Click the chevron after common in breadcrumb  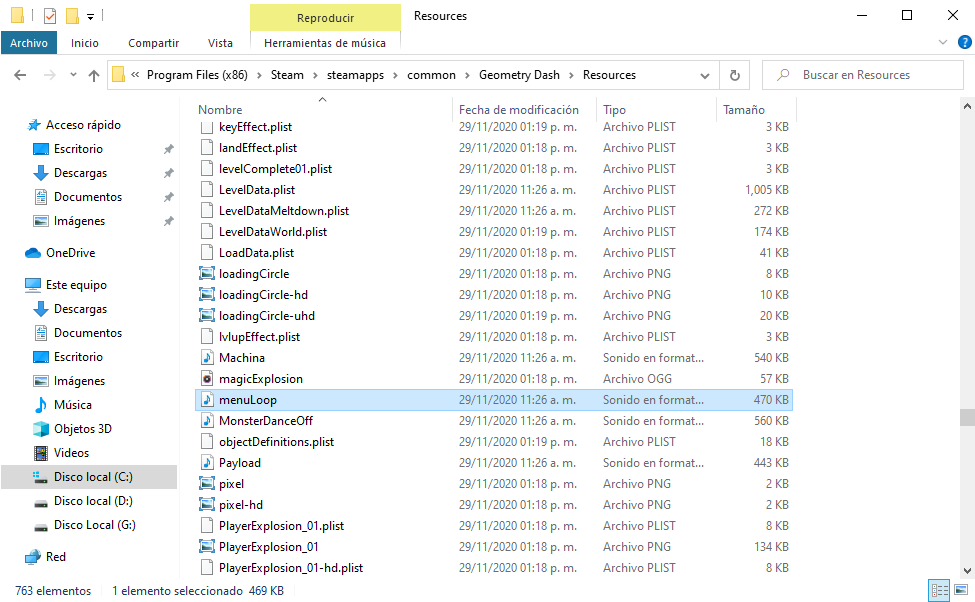coord(467,75)
